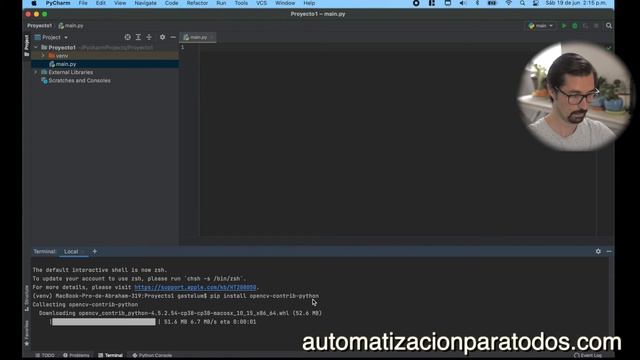Open the TODO tool window
Screen dimensions: 640x360
[x=45, y=356]
